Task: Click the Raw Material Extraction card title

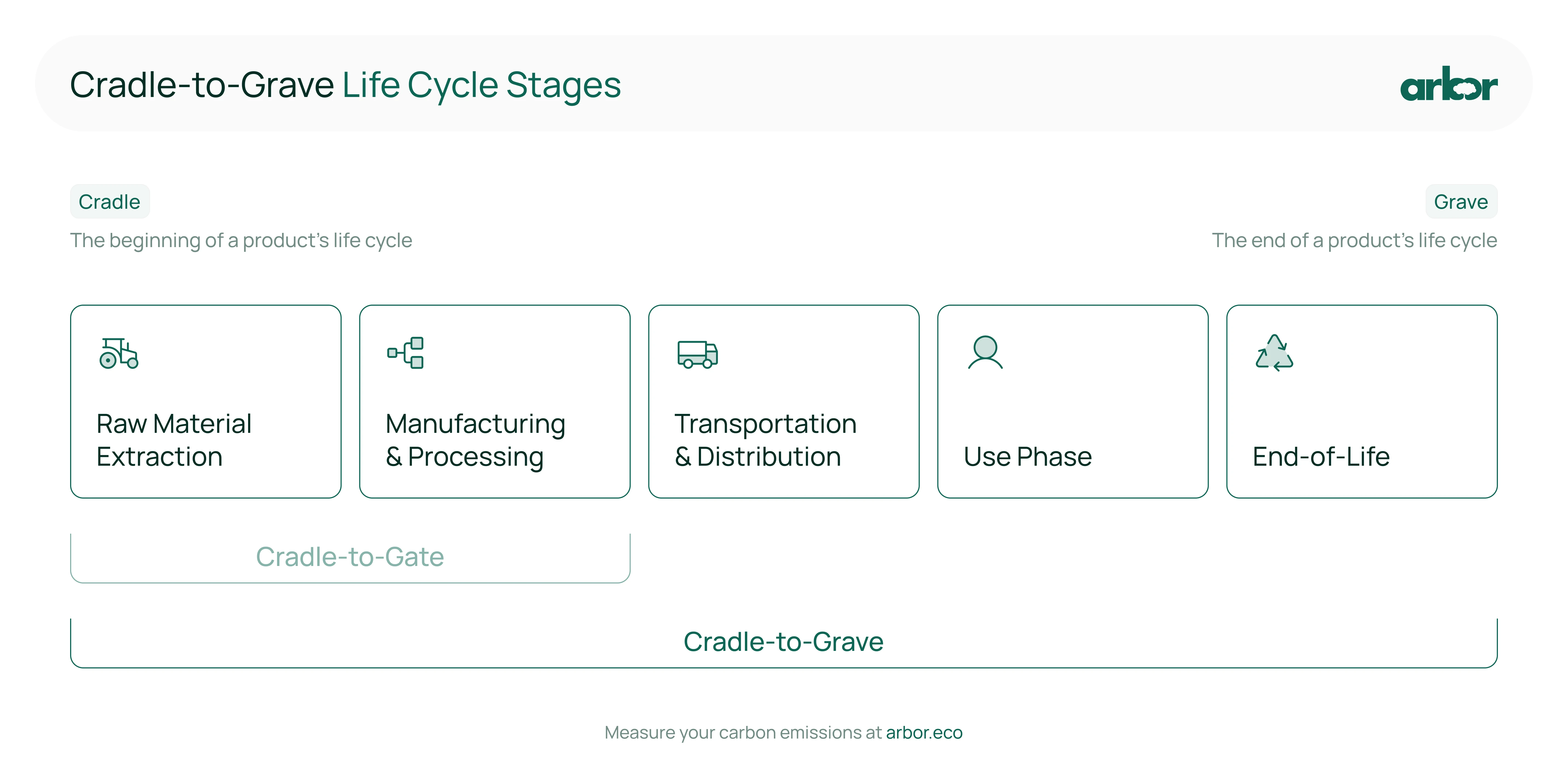Action: (x=174, y=440)
